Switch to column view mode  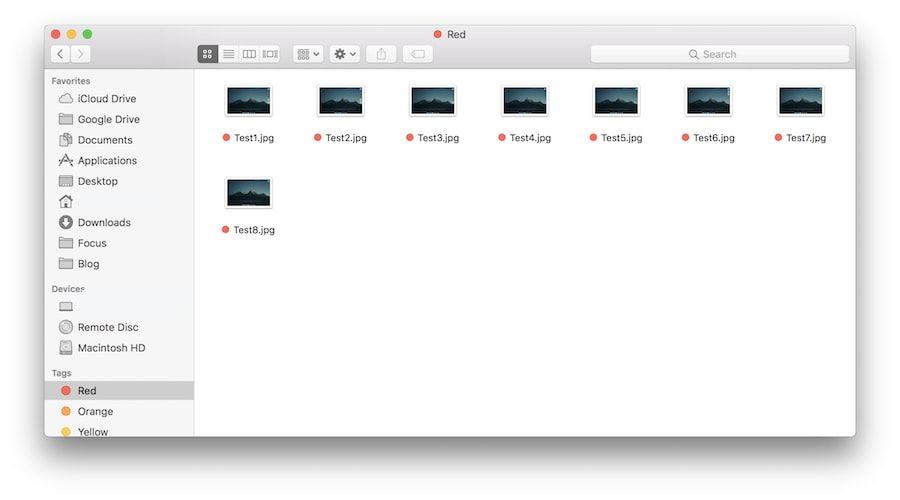point(249,54)
